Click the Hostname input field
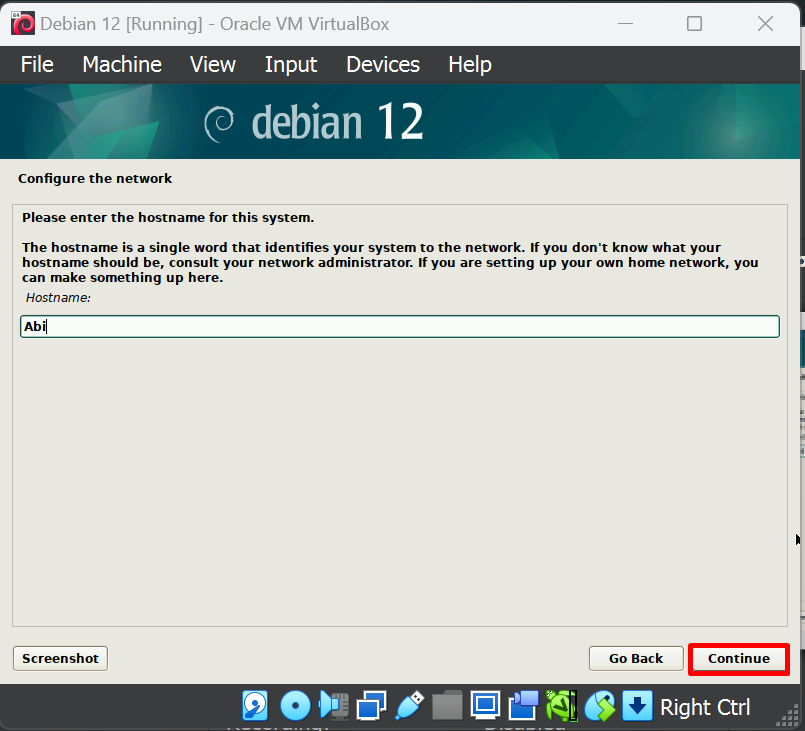Screen dimensions: 805x731 [400, 326]
